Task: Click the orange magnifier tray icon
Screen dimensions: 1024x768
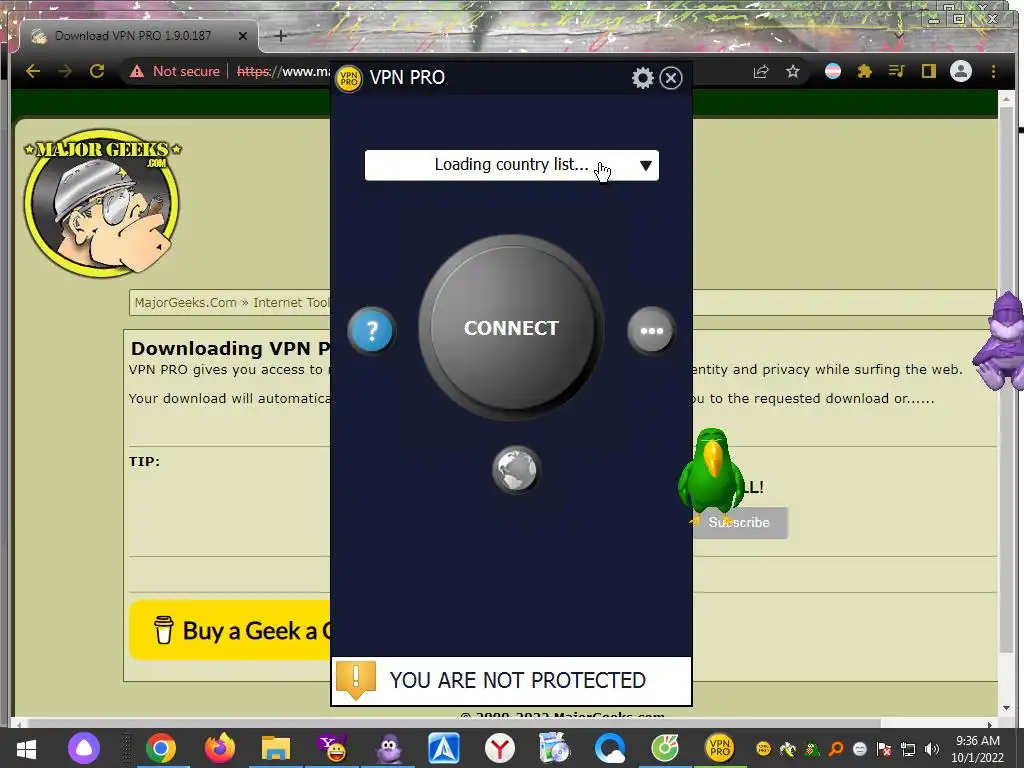Action: click(x=836, y=748)
